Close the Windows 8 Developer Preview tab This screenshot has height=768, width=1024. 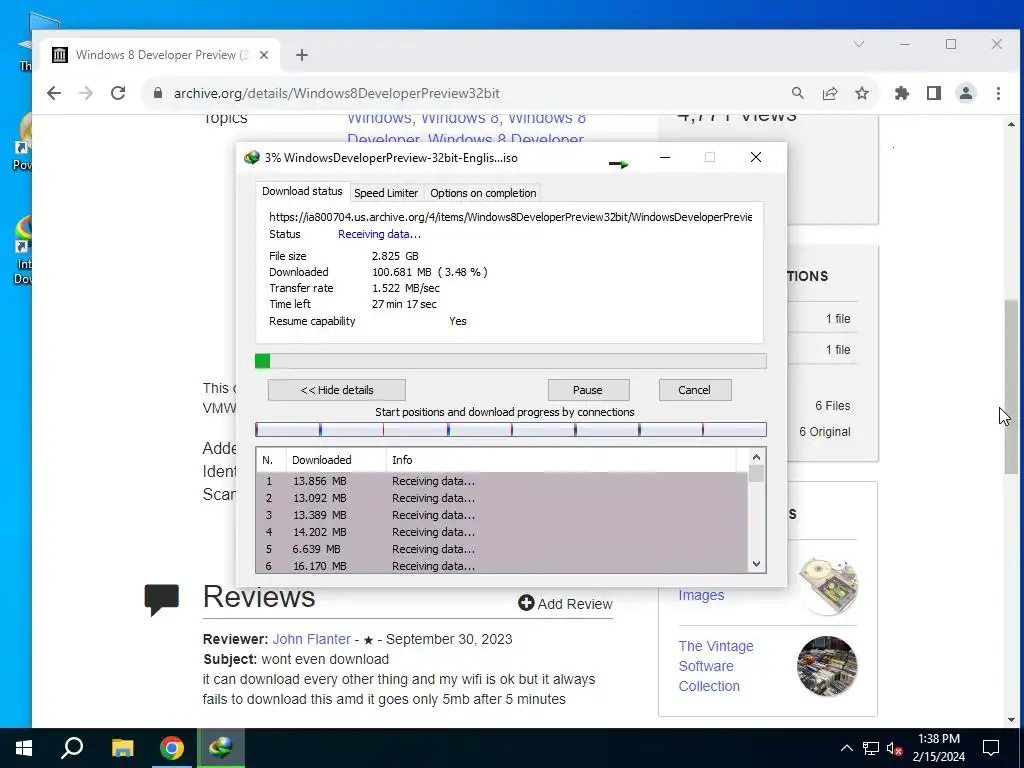tap(264, 55)
